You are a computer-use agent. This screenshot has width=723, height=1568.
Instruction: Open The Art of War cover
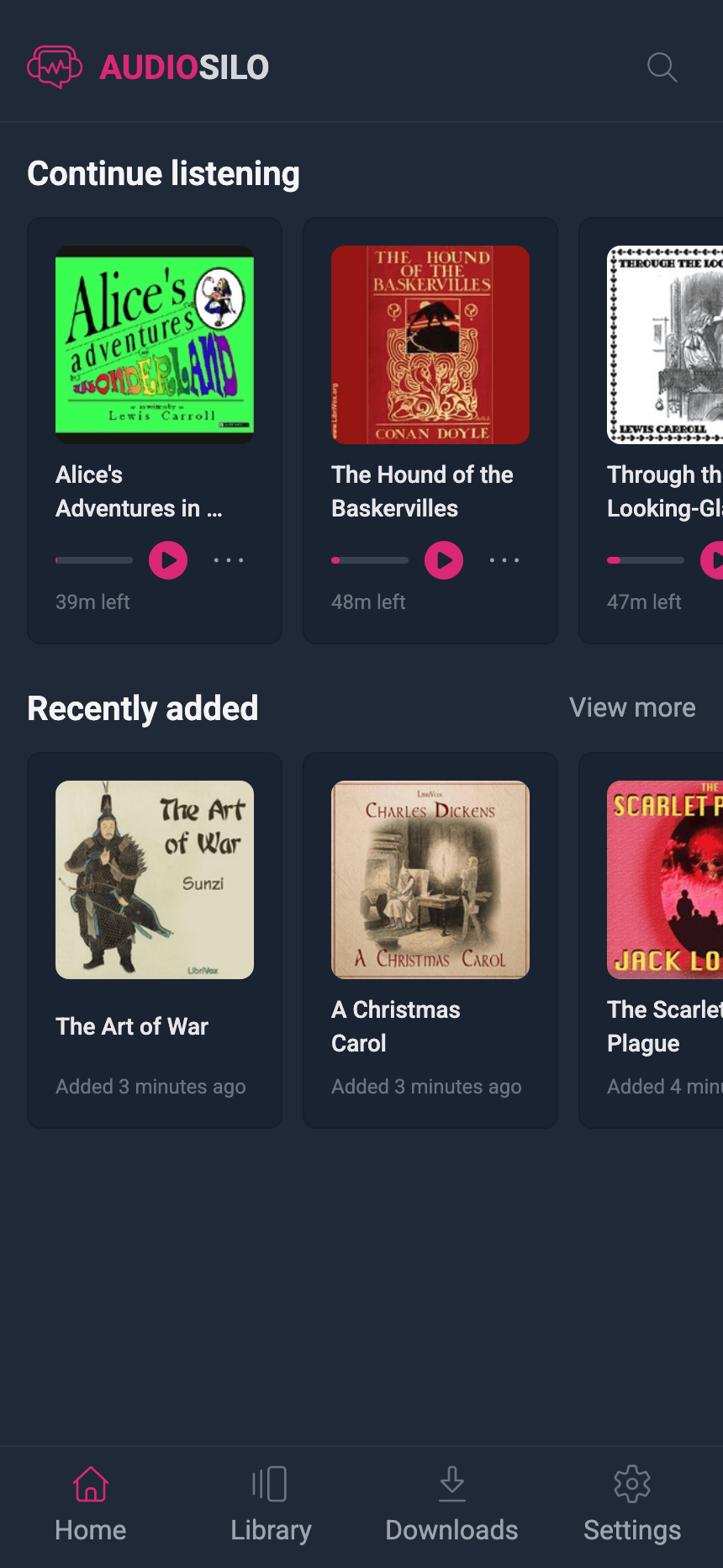[x=155, y=880]
